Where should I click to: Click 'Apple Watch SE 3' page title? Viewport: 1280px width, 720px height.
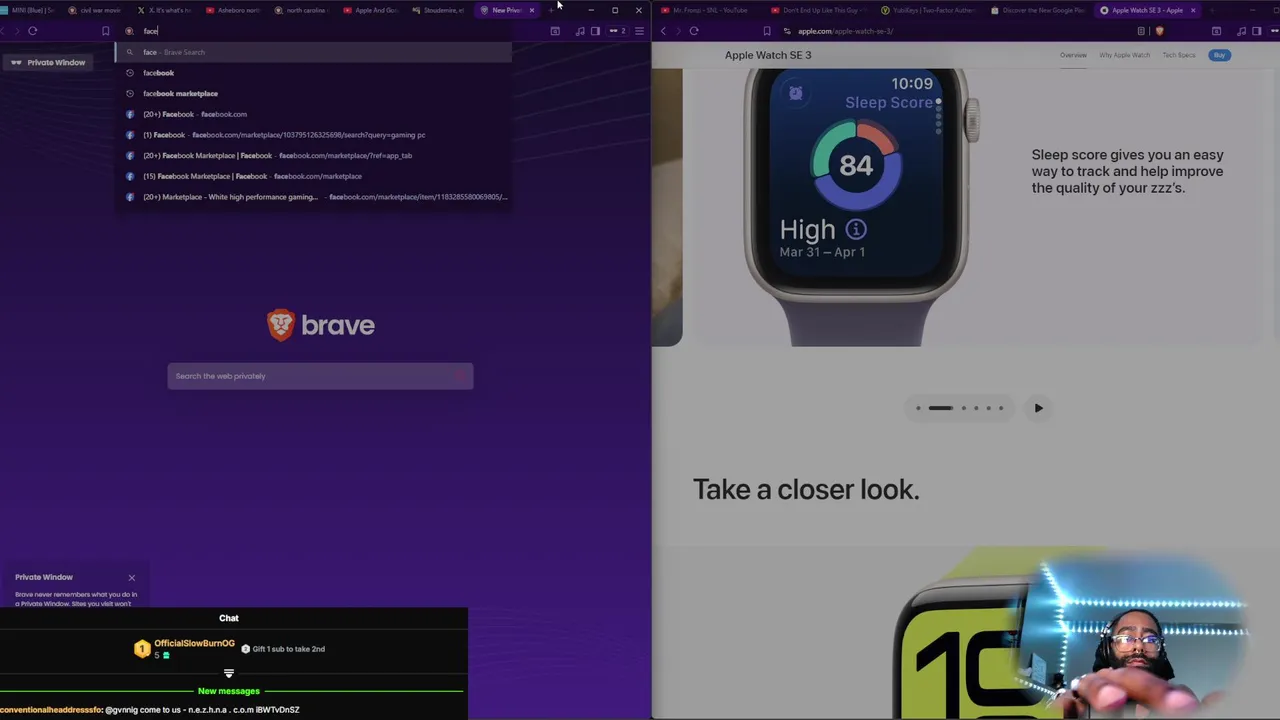768,55
